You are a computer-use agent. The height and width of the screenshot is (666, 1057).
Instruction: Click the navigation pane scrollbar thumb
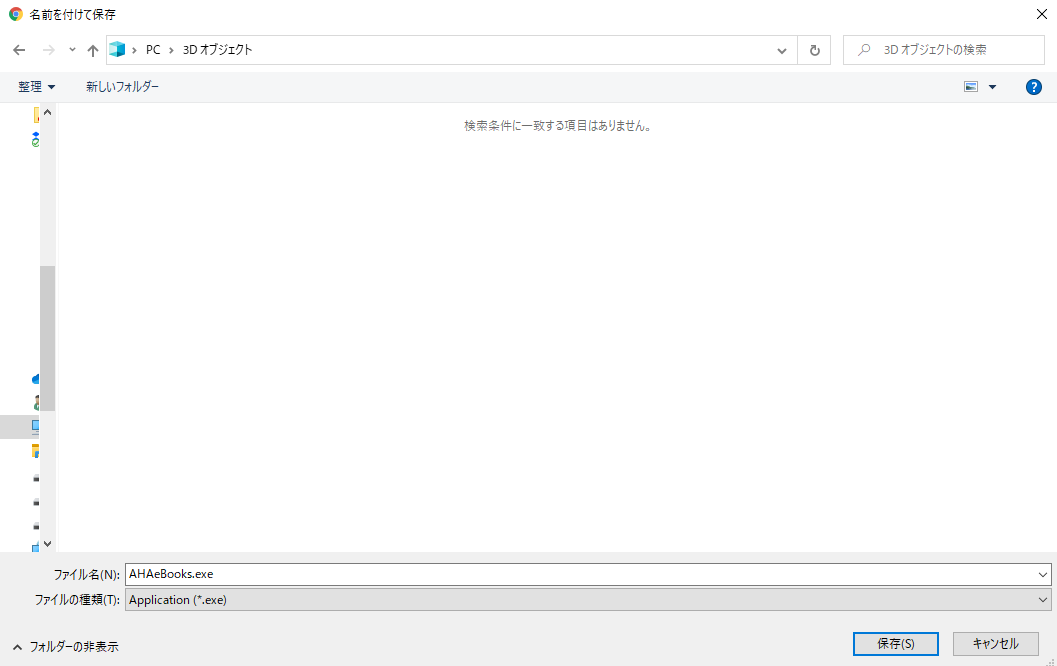point(47,338)
